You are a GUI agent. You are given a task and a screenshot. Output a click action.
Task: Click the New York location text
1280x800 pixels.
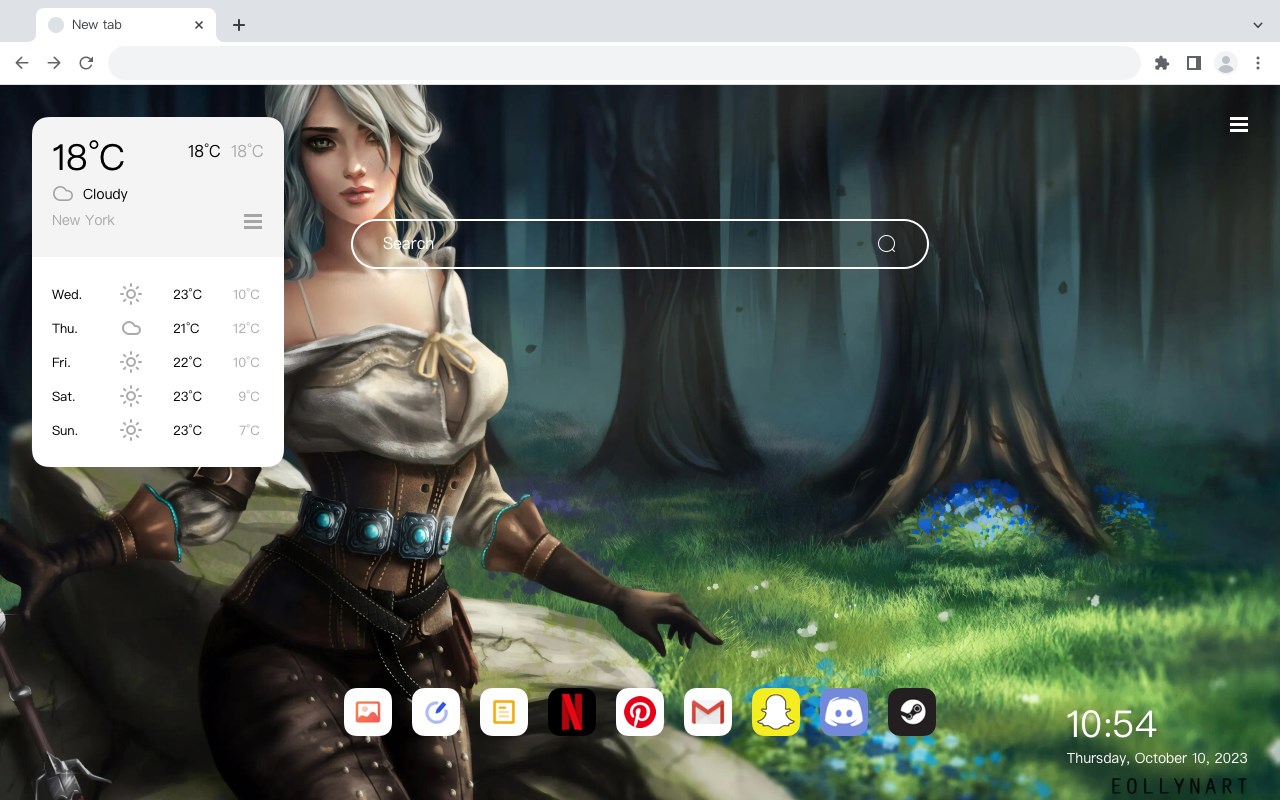coord(83,220)
